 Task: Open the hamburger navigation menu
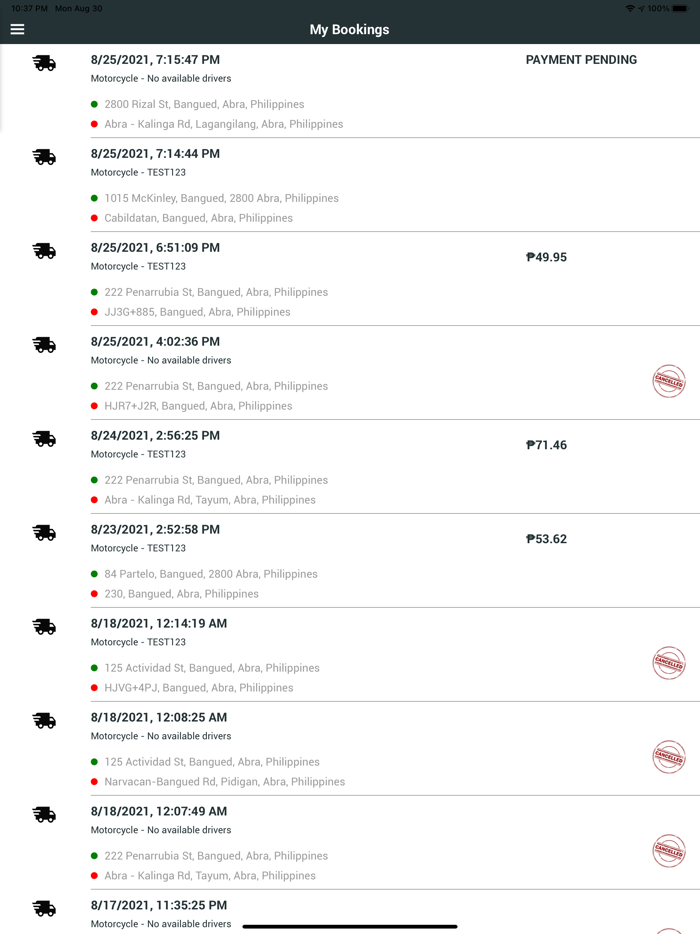coord(17,29)
